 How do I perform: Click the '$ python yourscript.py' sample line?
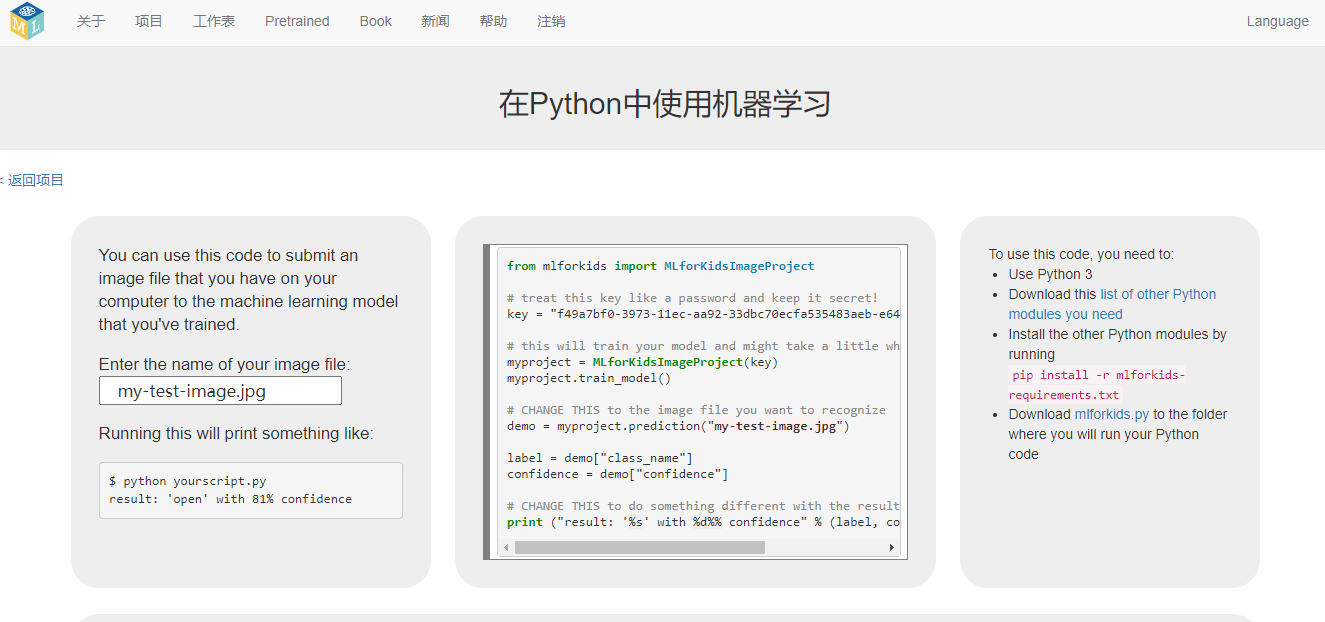point(188,481)
